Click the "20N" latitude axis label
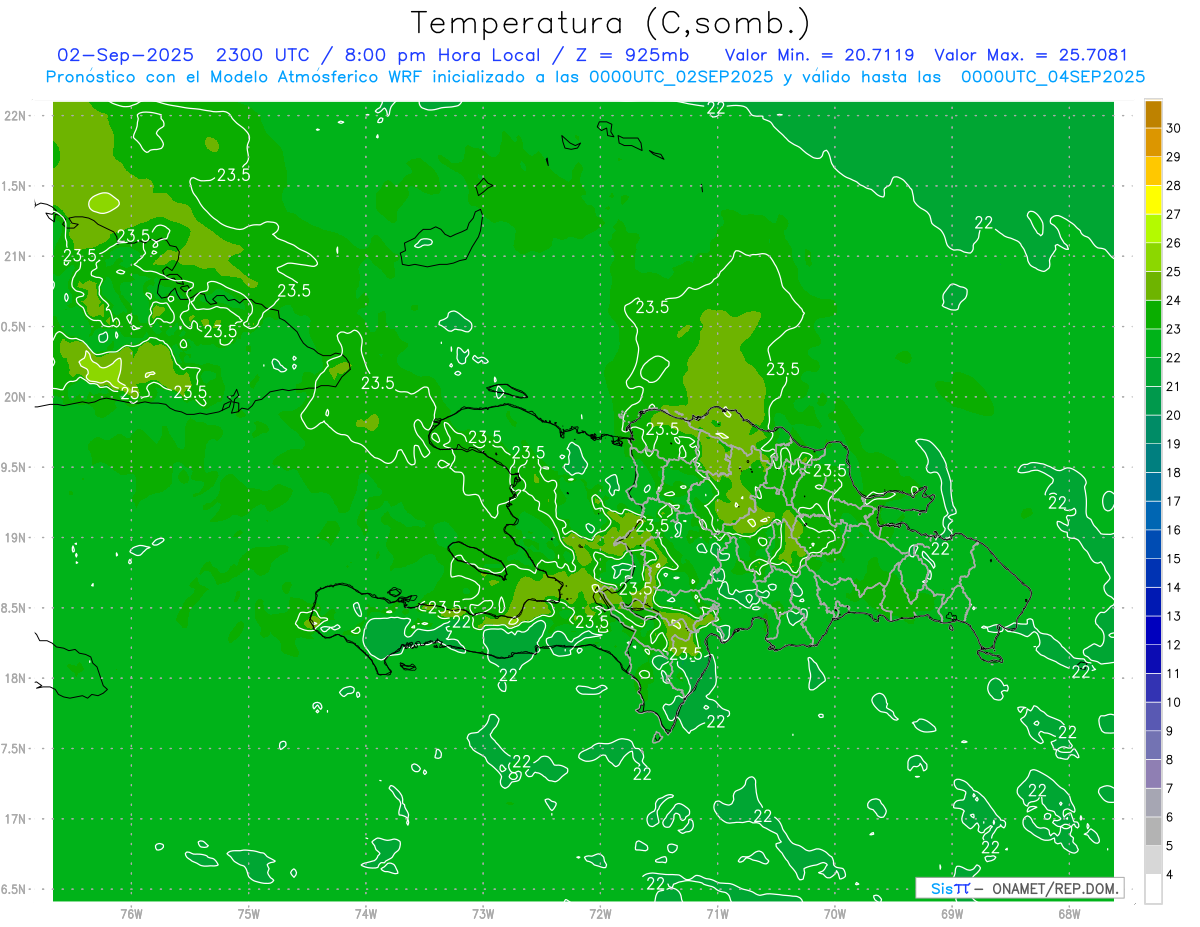 tap(15, 398)
